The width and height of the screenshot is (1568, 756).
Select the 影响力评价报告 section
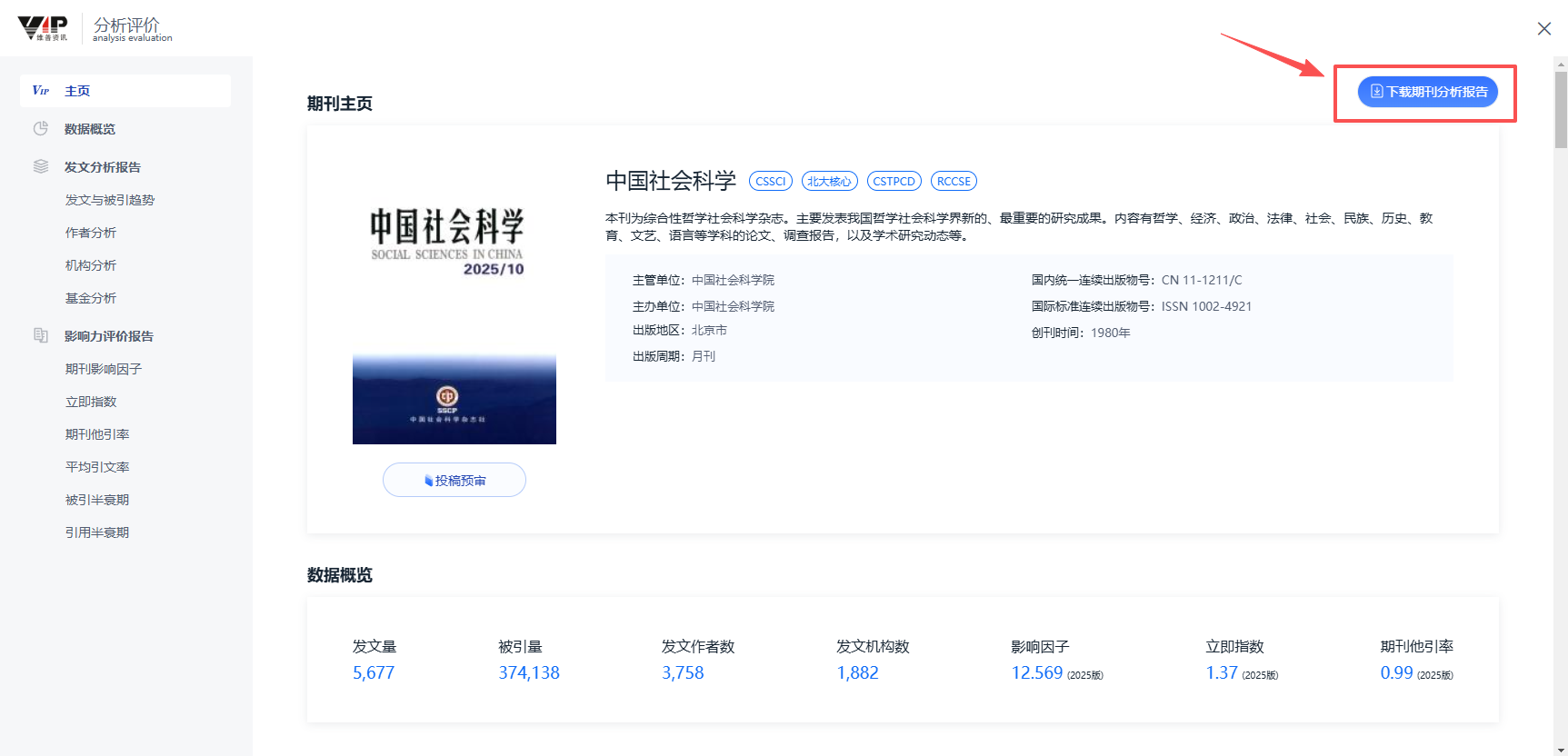[x=109, y=336]
